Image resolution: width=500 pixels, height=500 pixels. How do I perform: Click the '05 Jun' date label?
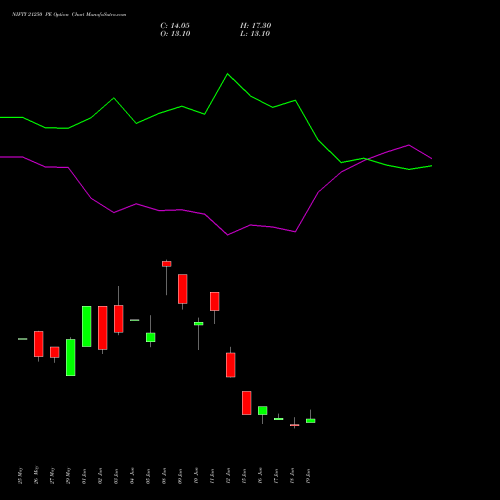[x=149, y=476]
